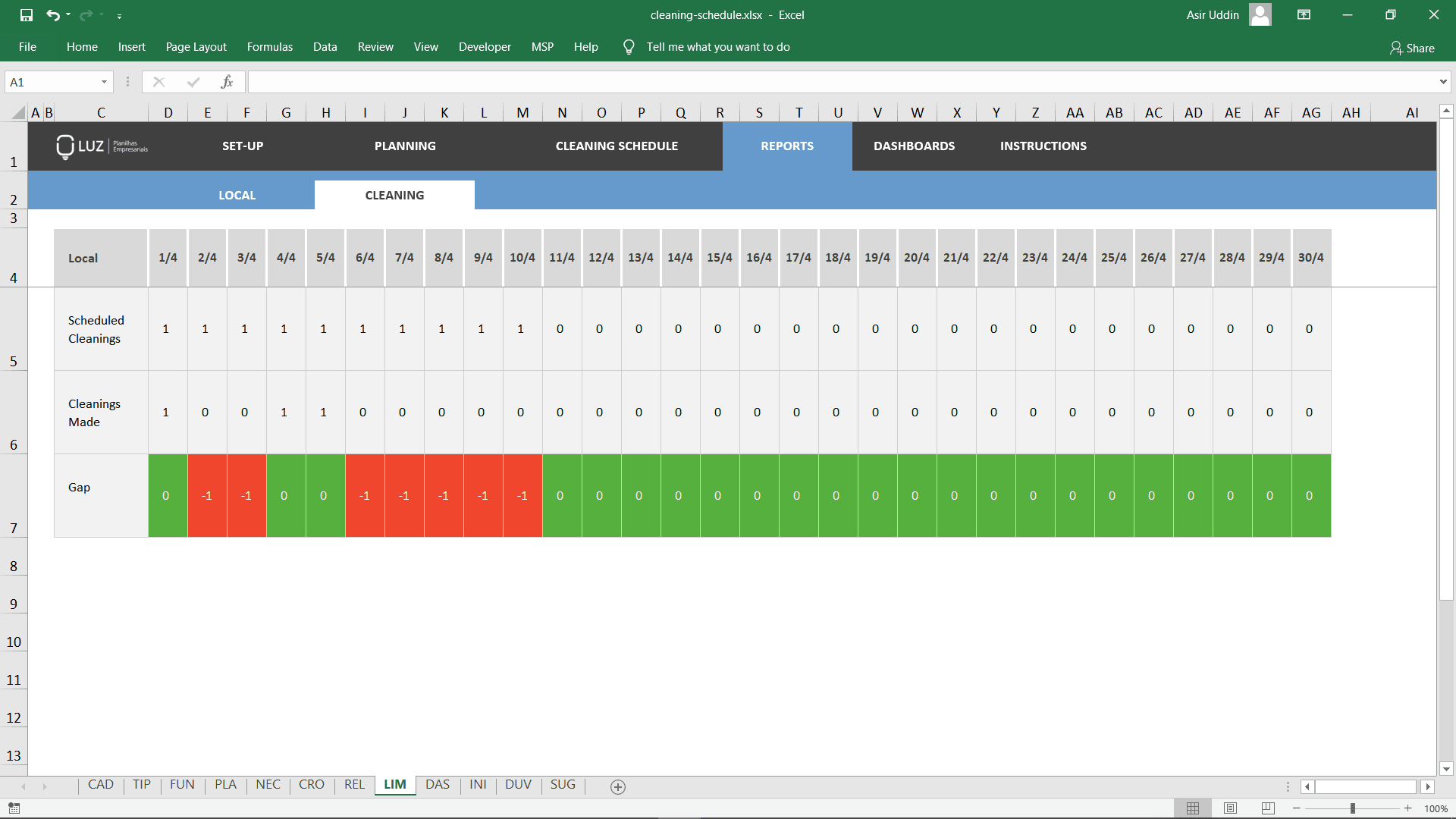Screen dimensions: 1456x819
Task: Open Ribbon Display Options
Action: tap(1304, 14)
